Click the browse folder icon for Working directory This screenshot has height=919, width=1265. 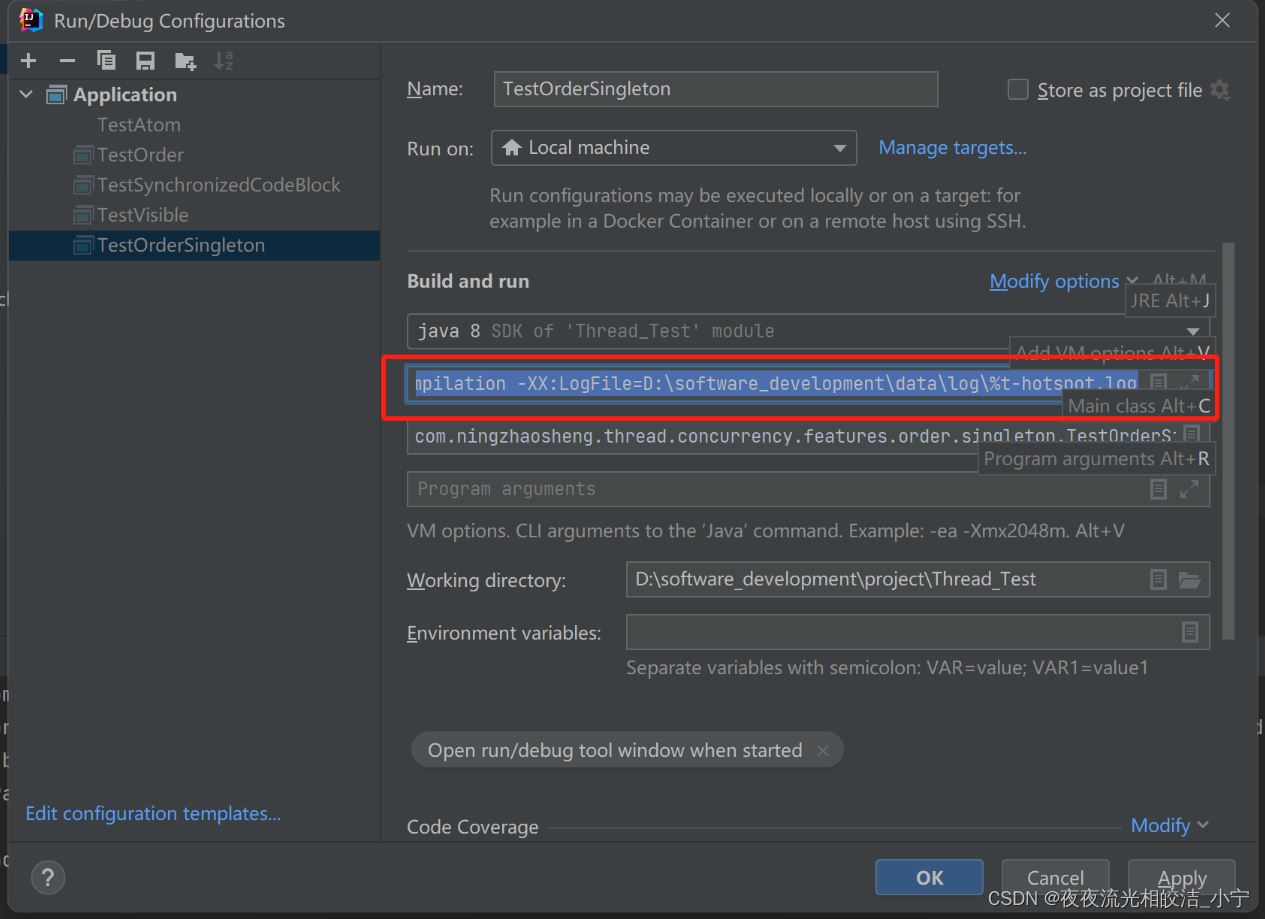[x=1189, y=580]
